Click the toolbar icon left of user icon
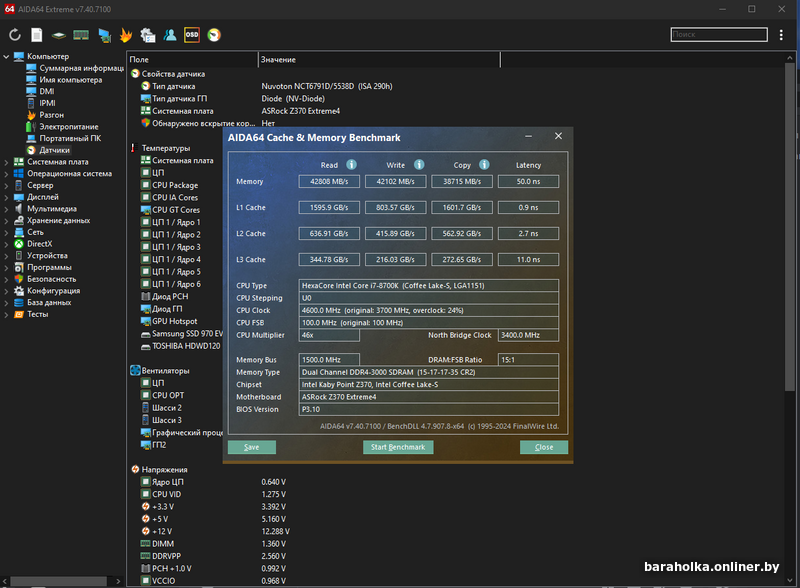Image resolution: width=800 pixels, height=588 pixels. (x=148, y=35)
